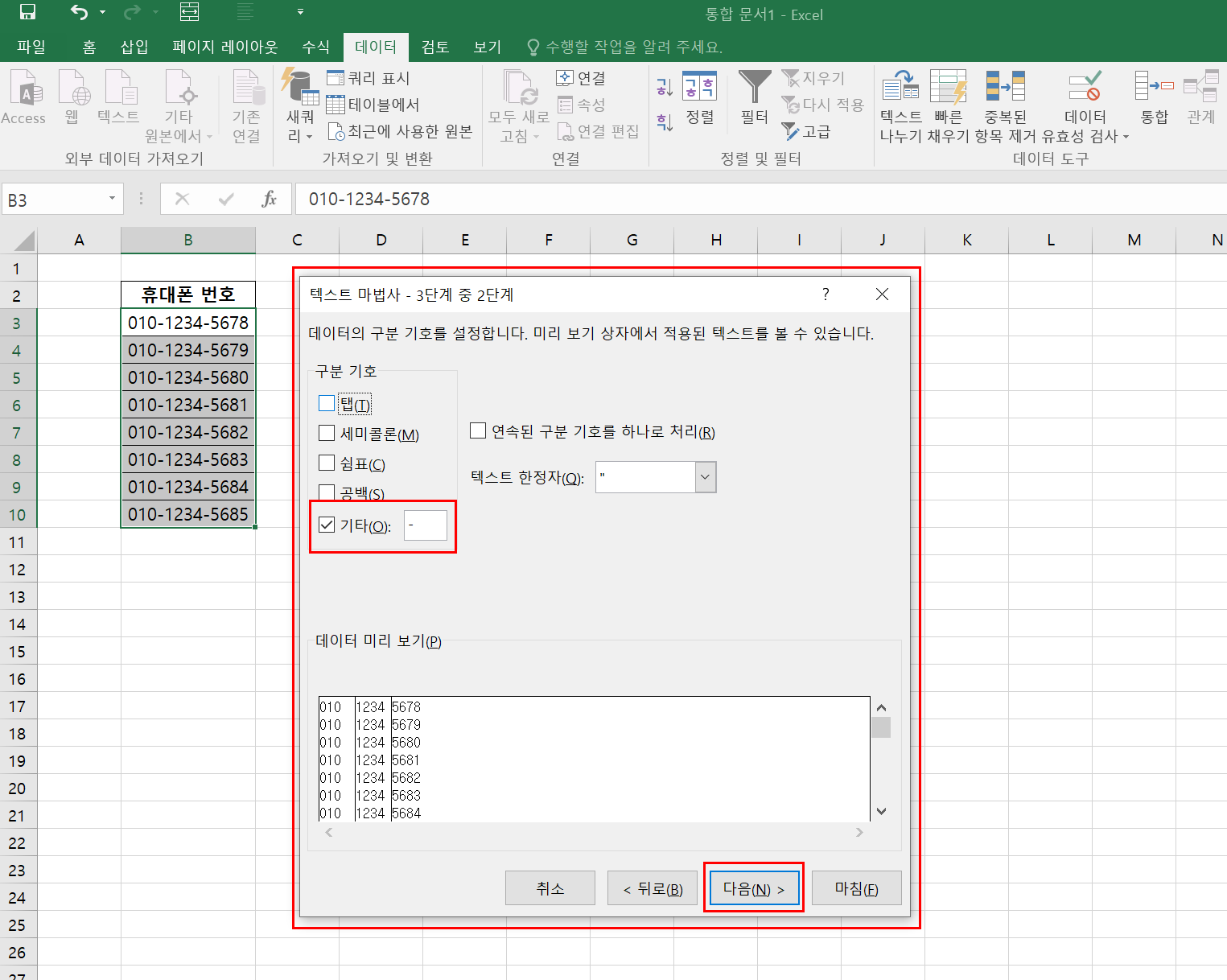Open the wizard help question mark
This screenshot has height=980, width=1227.
click(x=826, y=294)
